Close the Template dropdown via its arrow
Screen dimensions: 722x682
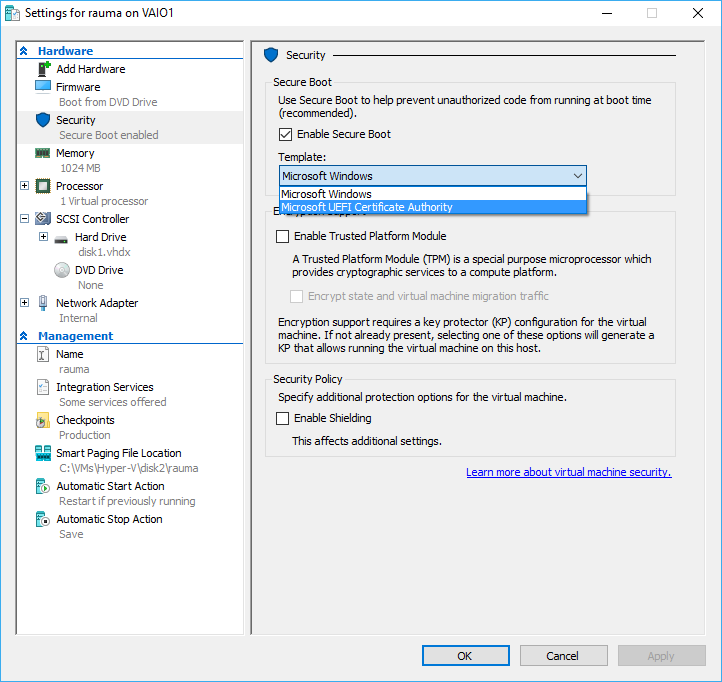coord(577,176)
